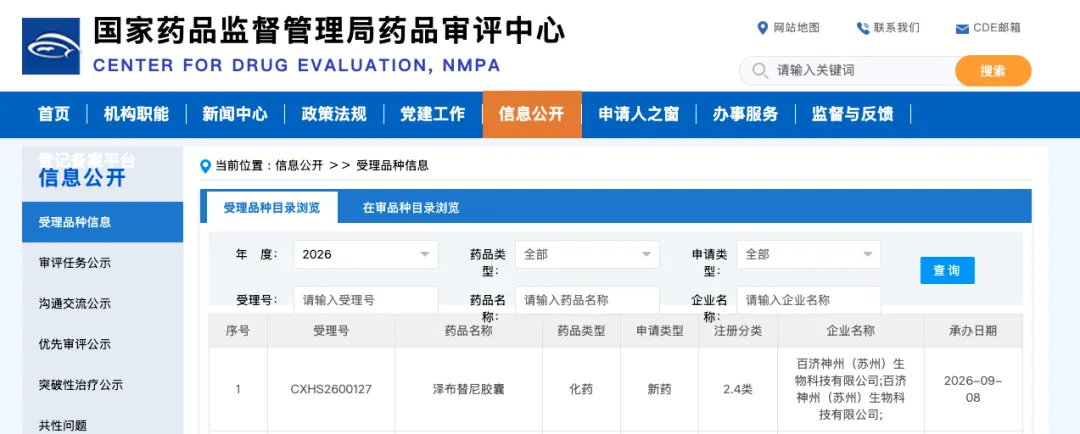Click the blue 查询 button
Image resolution: width=1080 pixels, height=434 pixels.
click(x=947, y=271)
